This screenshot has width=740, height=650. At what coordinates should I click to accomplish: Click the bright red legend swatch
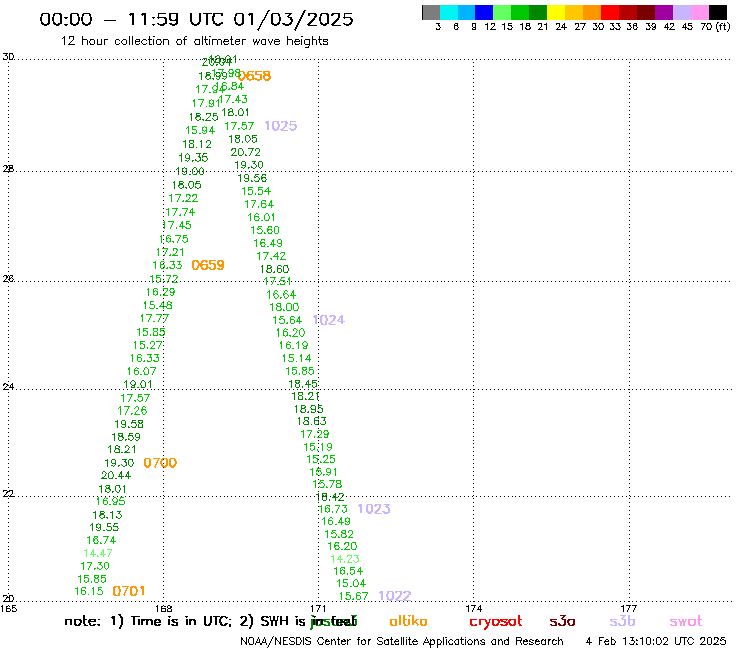point(610,12)
